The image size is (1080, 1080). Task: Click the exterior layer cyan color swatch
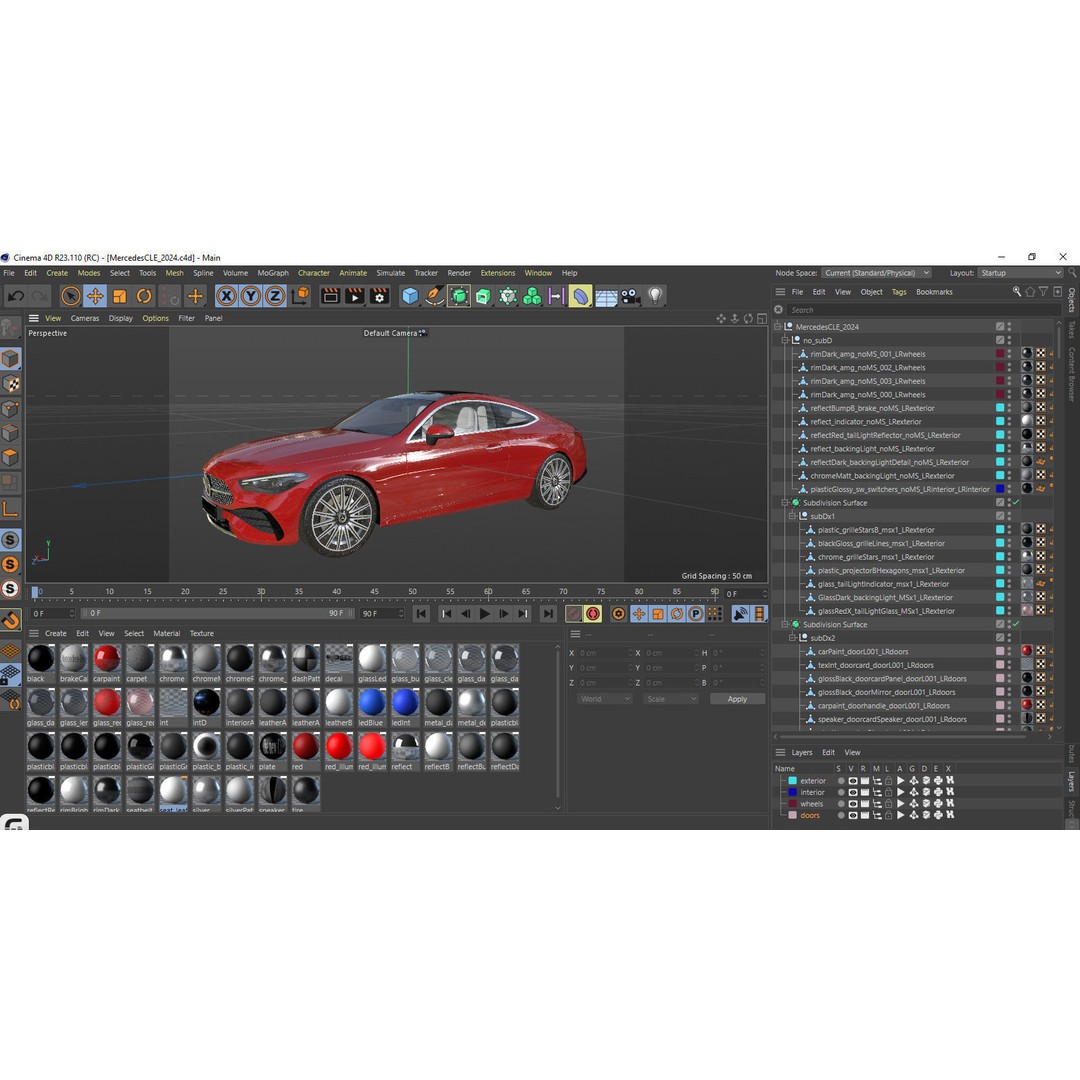tap(792, 780)
